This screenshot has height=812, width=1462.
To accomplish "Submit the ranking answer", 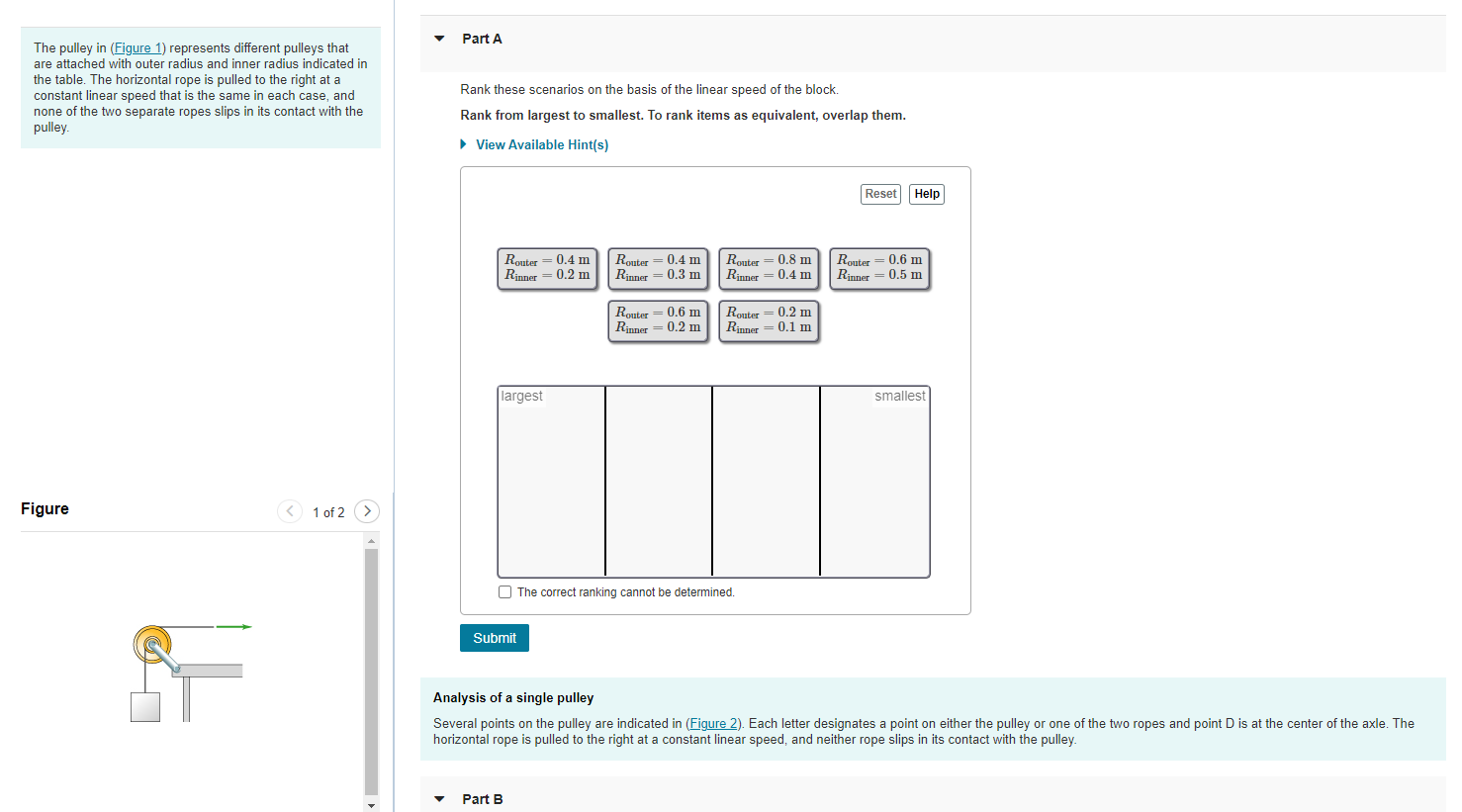I will (495, 638).
